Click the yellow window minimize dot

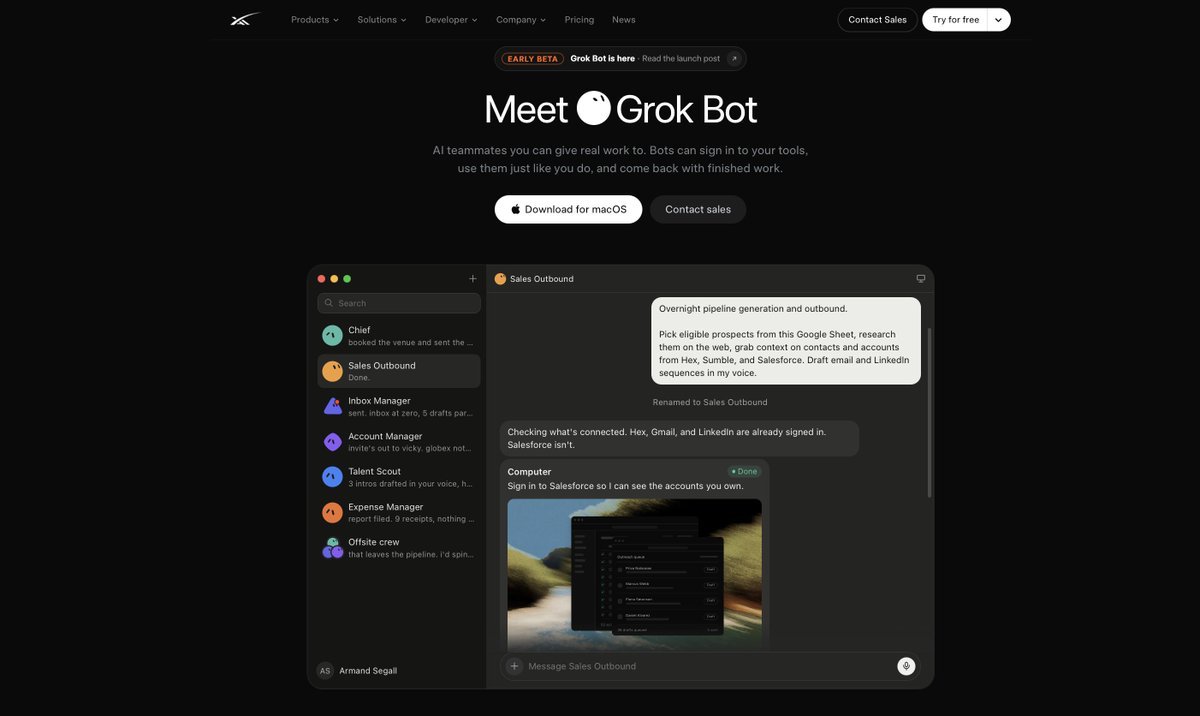[334, 279]
